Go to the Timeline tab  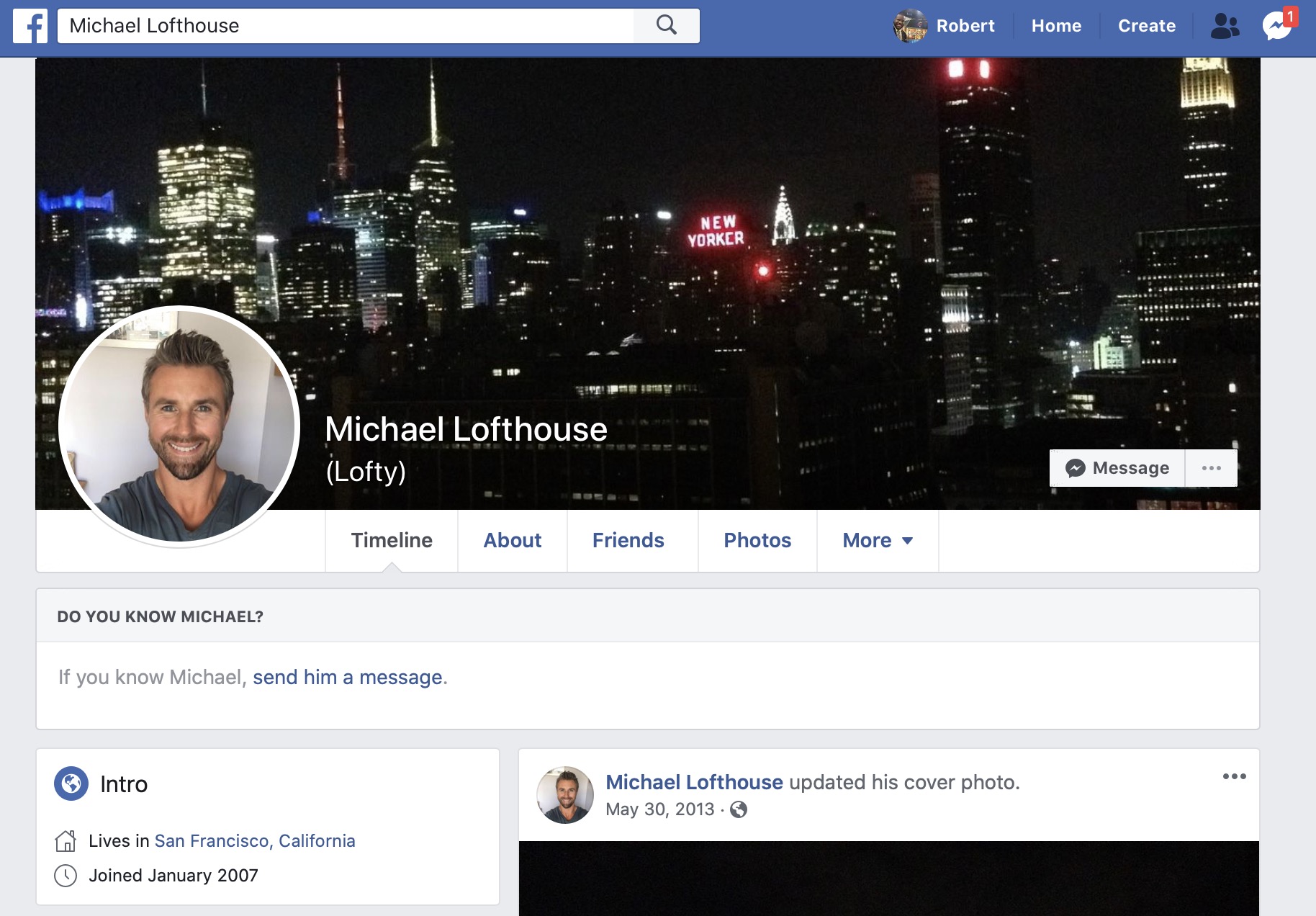(x=392, y=541)
